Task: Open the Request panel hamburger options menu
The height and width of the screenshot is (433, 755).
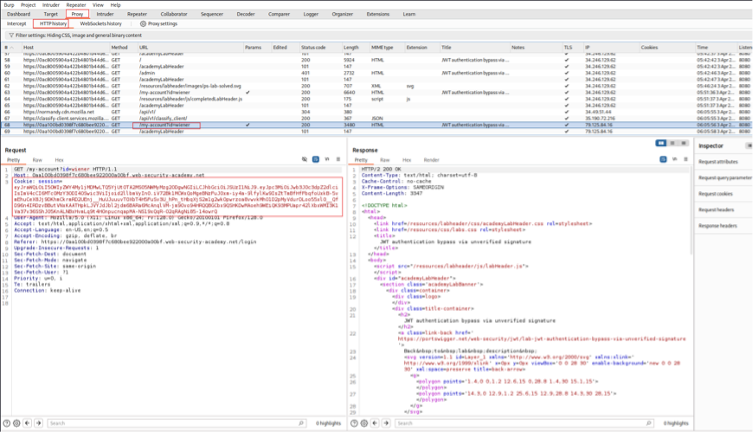Action: 338,159
